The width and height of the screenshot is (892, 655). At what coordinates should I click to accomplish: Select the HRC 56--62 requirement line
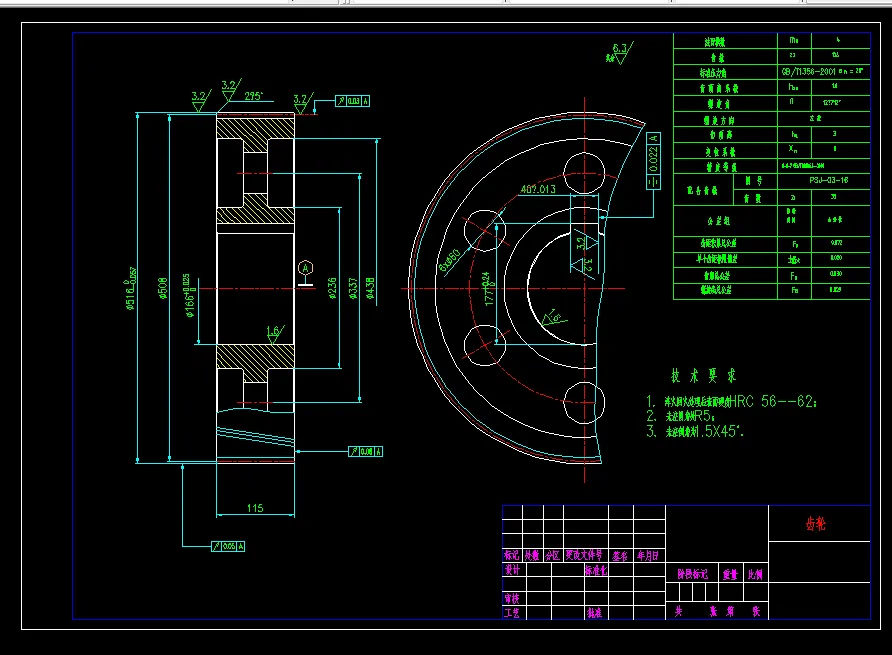pyautogui.click(x=732, y=402)
